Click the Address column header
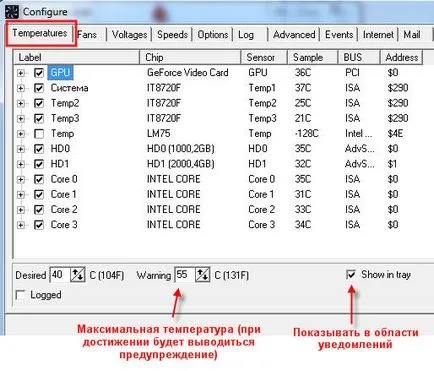The height and width of the screenshot is (371, 434). 402,57
